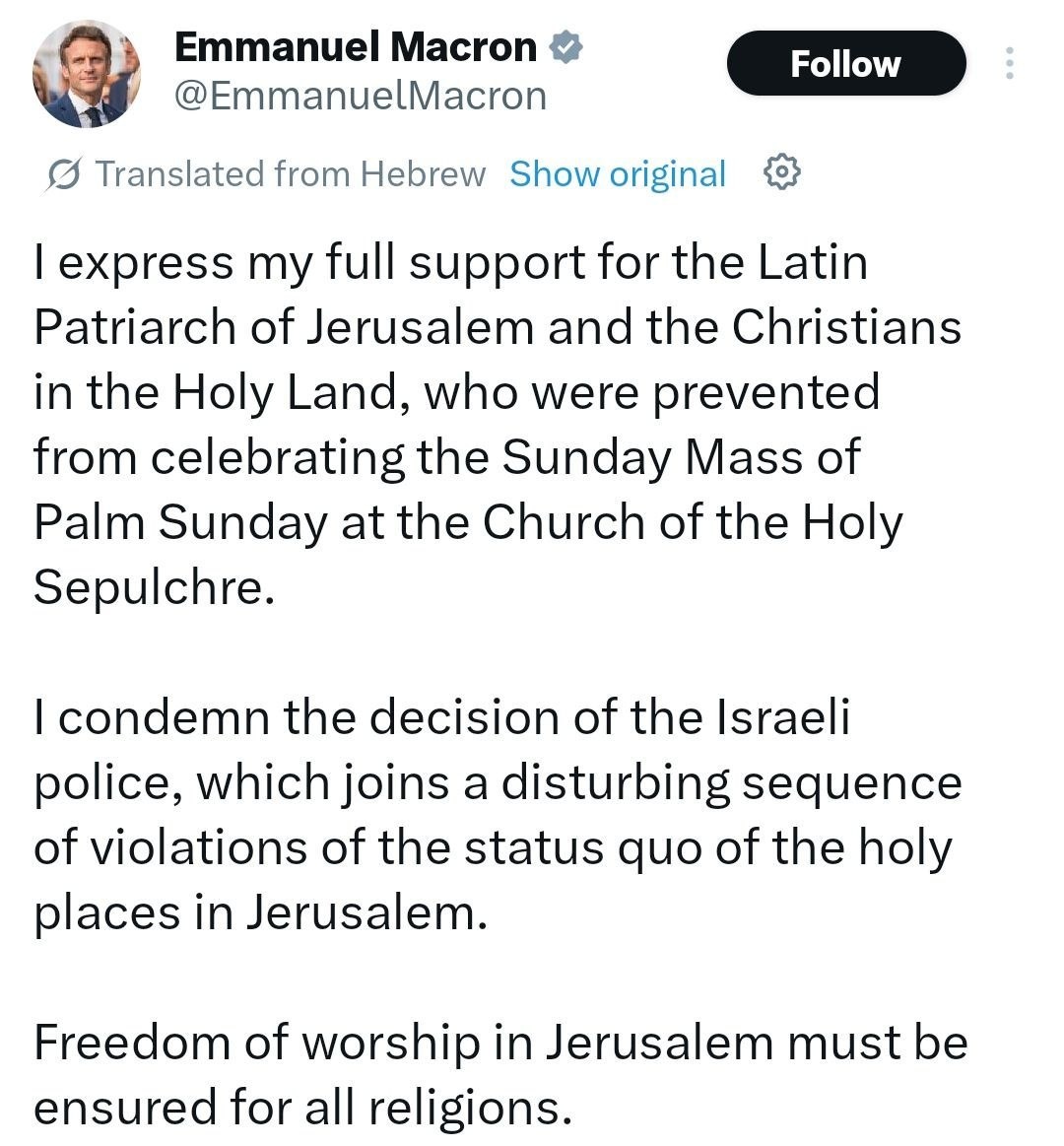Click the display name Emmanuel Macron
The height and width of the screenshot is (1146, 1064).
(356, 46)
